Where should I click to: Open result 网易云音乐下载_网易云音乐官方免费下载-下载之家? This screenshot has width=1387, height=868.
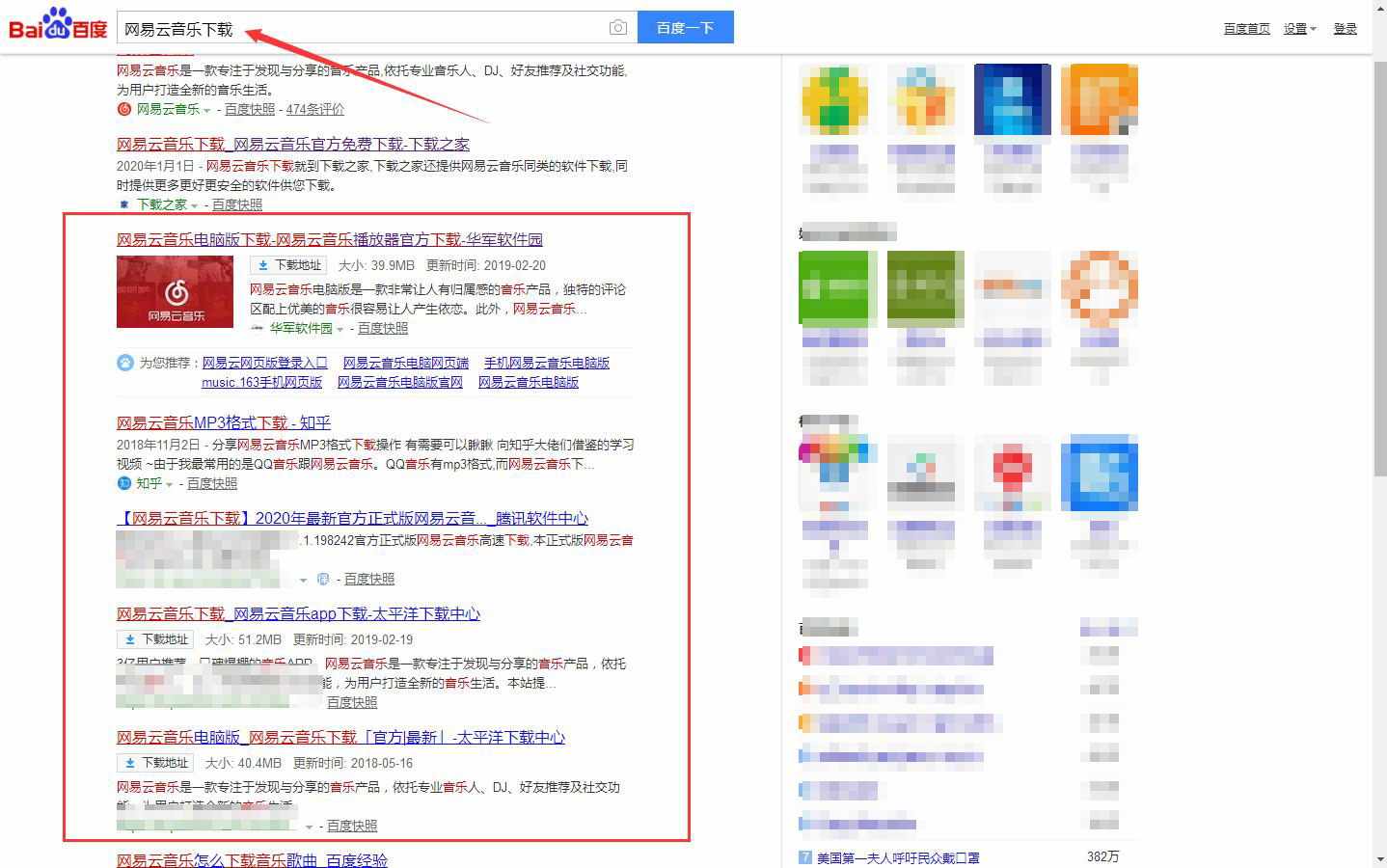coord(293,144)
